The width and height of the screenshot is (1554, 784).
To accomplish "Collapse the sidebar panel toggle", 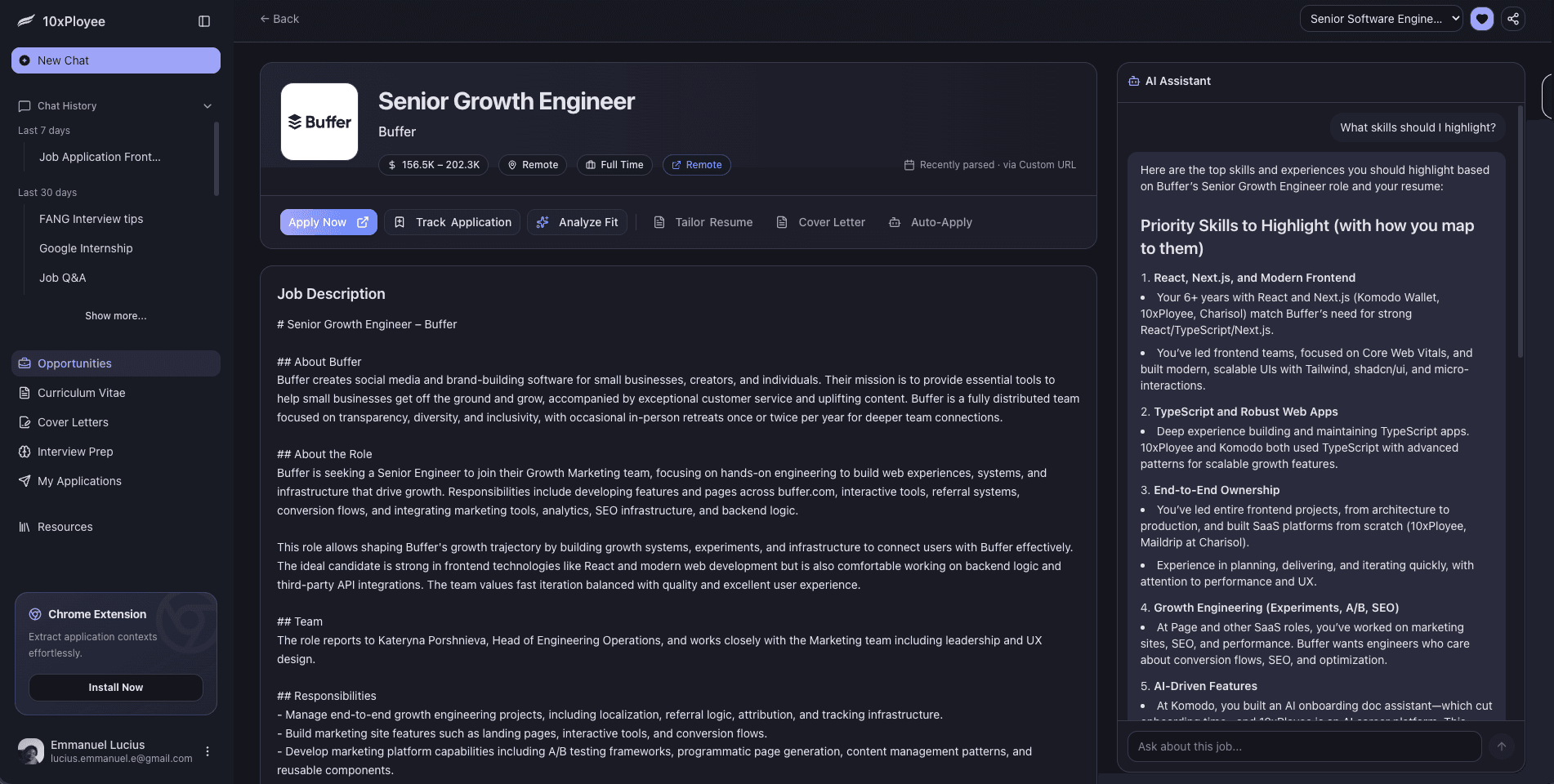I will coord(204,21).
